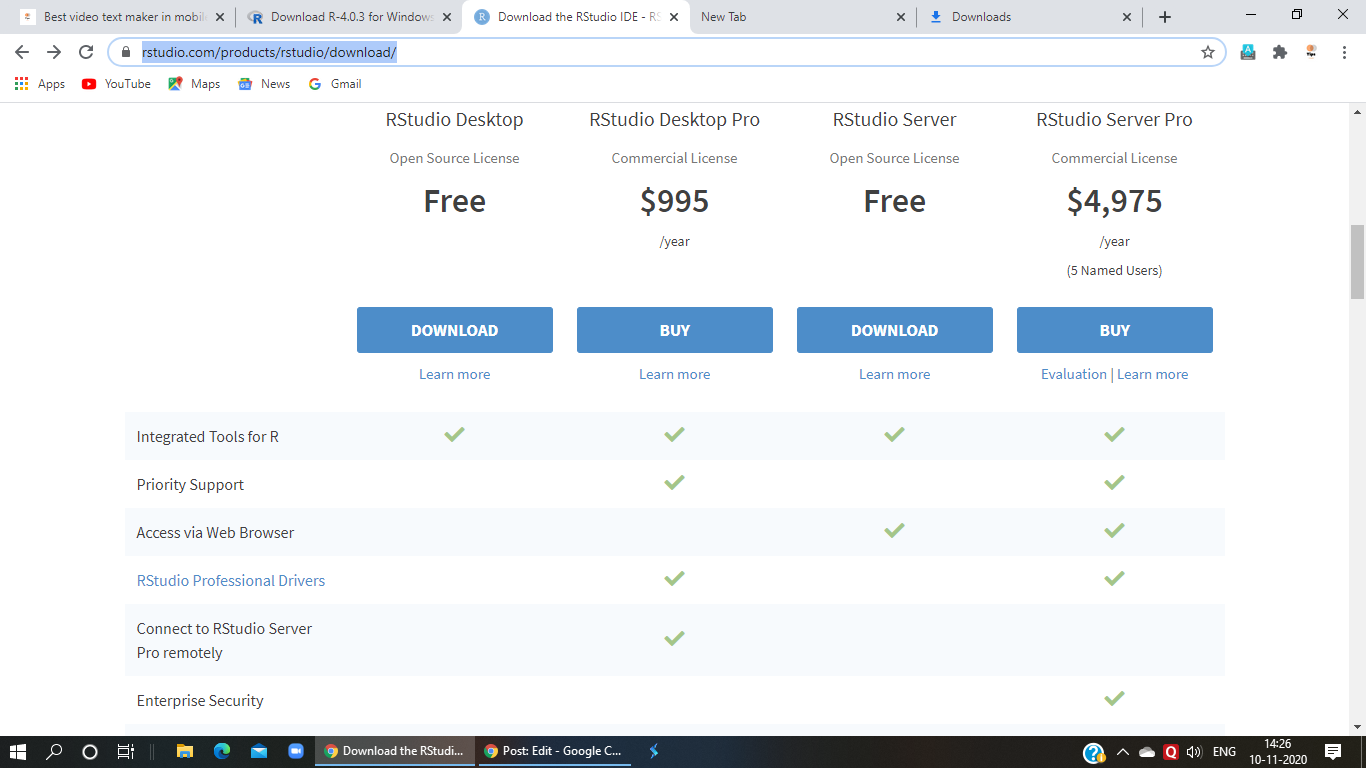The width and height of the screenshot is (1366, 768).
Task: Open the Extensions puzzle-piece menu
Action: point(1280,52)
